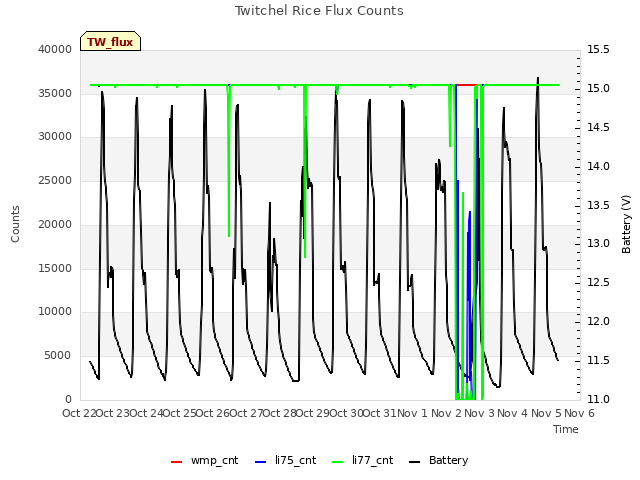Screen dimensions: 640x480
Task: Click the Nov 4 date tick
Action: [513, 413]
